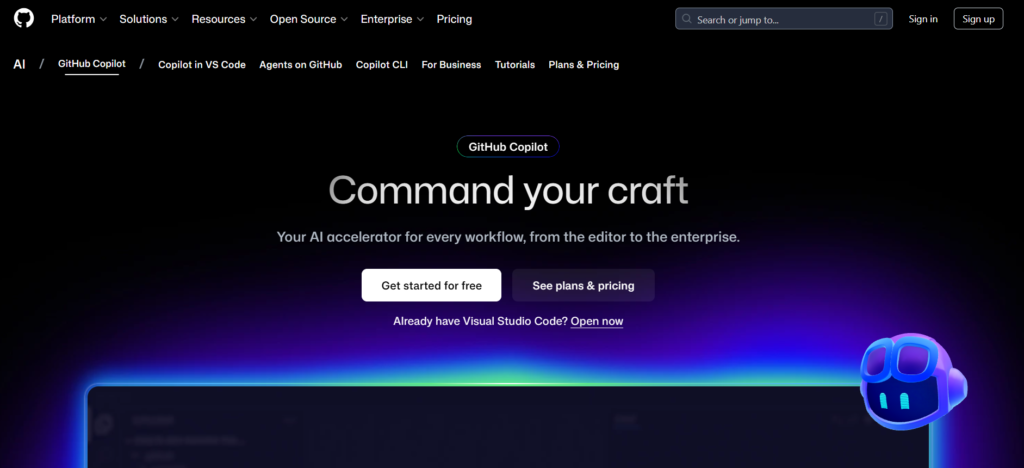This screenshot has height=468, width=1024.
Task: Go to Plans & Pricing tab
Action: (x=584, y=65)
